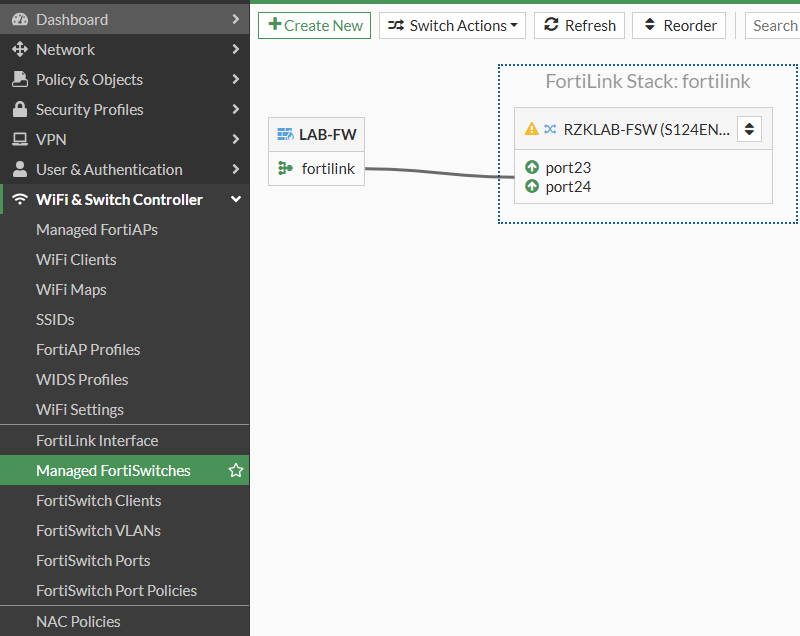This screenshot has height=636, width=800.
Task: Click the refresh arrows icon
Action: click(x=551, y=24)
